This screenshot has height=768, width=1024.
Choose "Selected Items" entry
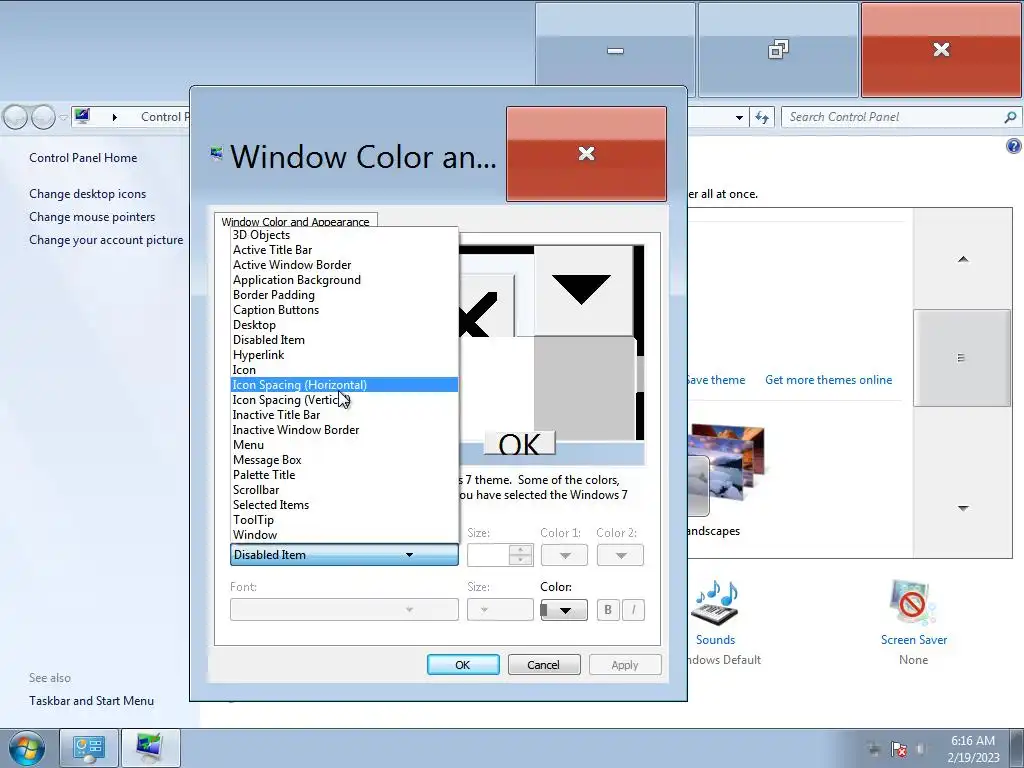(x=344, y=505)
